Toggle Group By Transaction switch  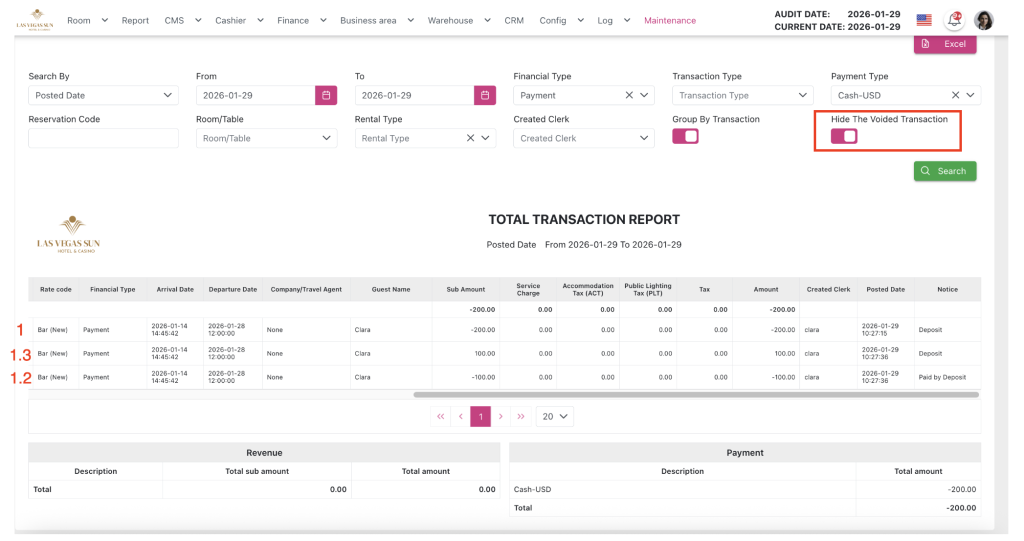click(685, 136)
